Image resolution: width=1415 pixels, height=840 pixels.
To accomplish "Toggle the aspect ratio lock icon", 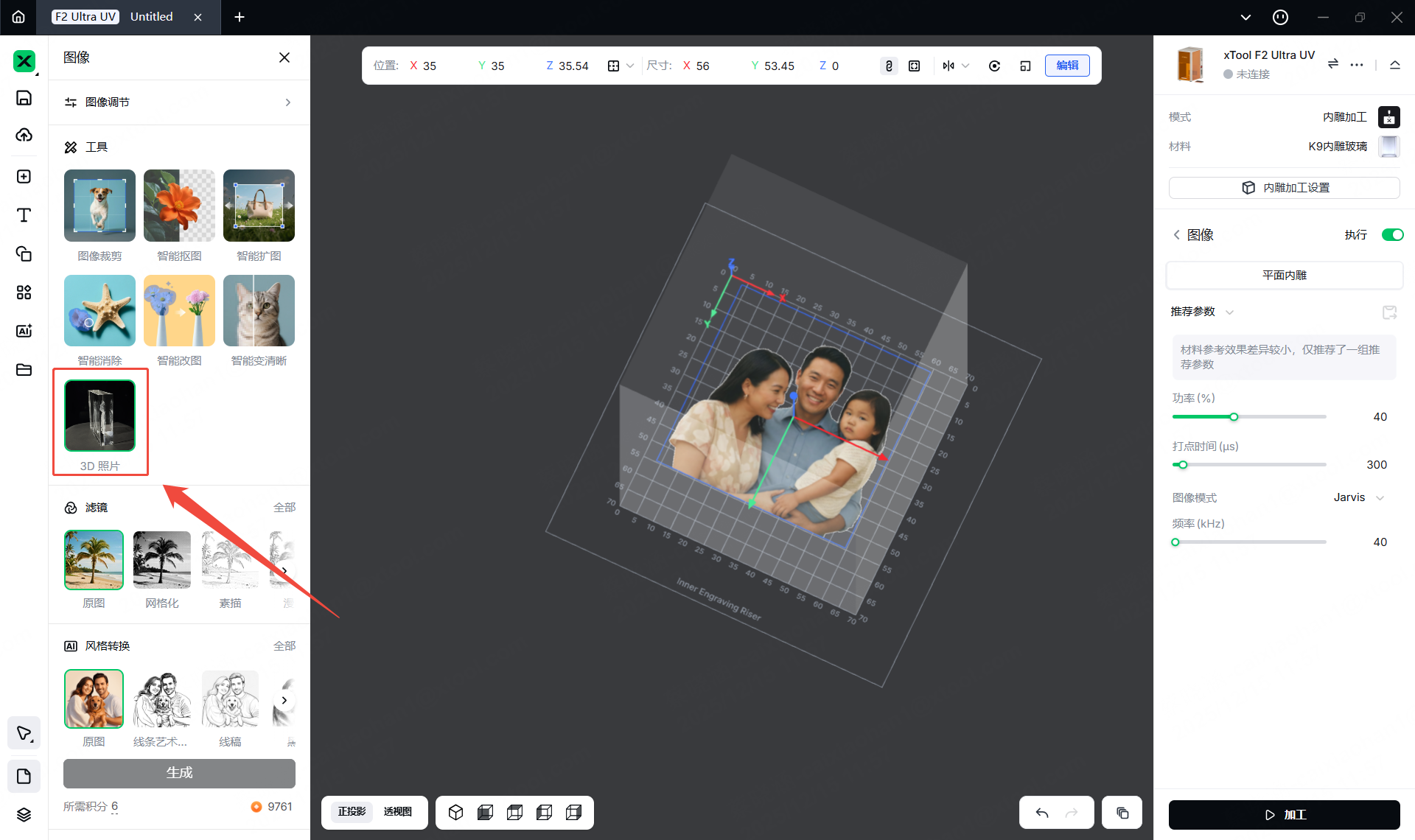I will 889,66.
